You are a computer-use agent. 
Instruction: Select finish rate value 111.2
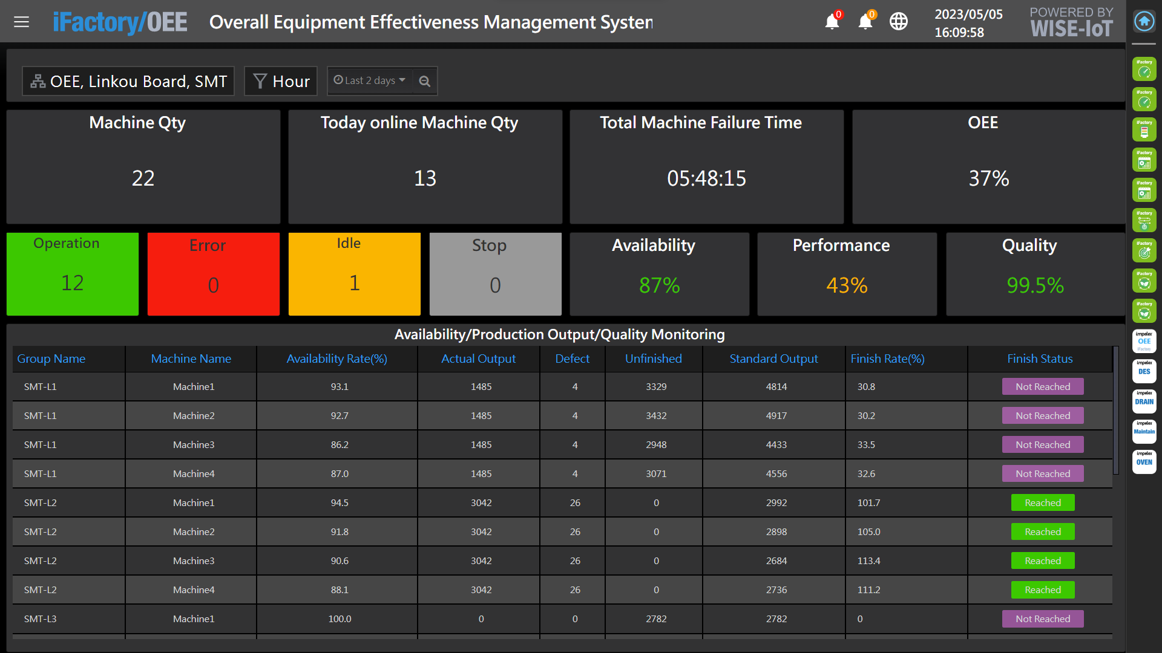coord(869,589)
